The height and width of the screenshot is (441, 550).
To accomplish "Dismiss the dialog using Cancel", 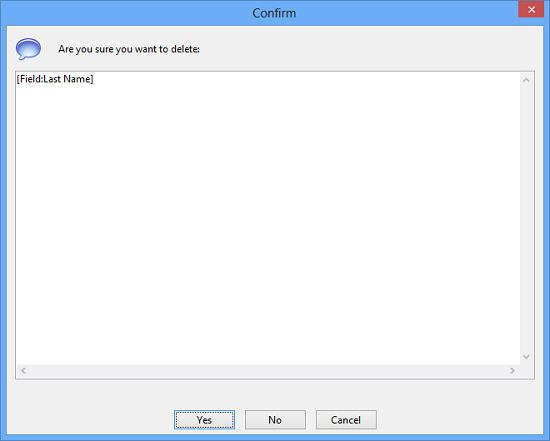I will [346, 420].
